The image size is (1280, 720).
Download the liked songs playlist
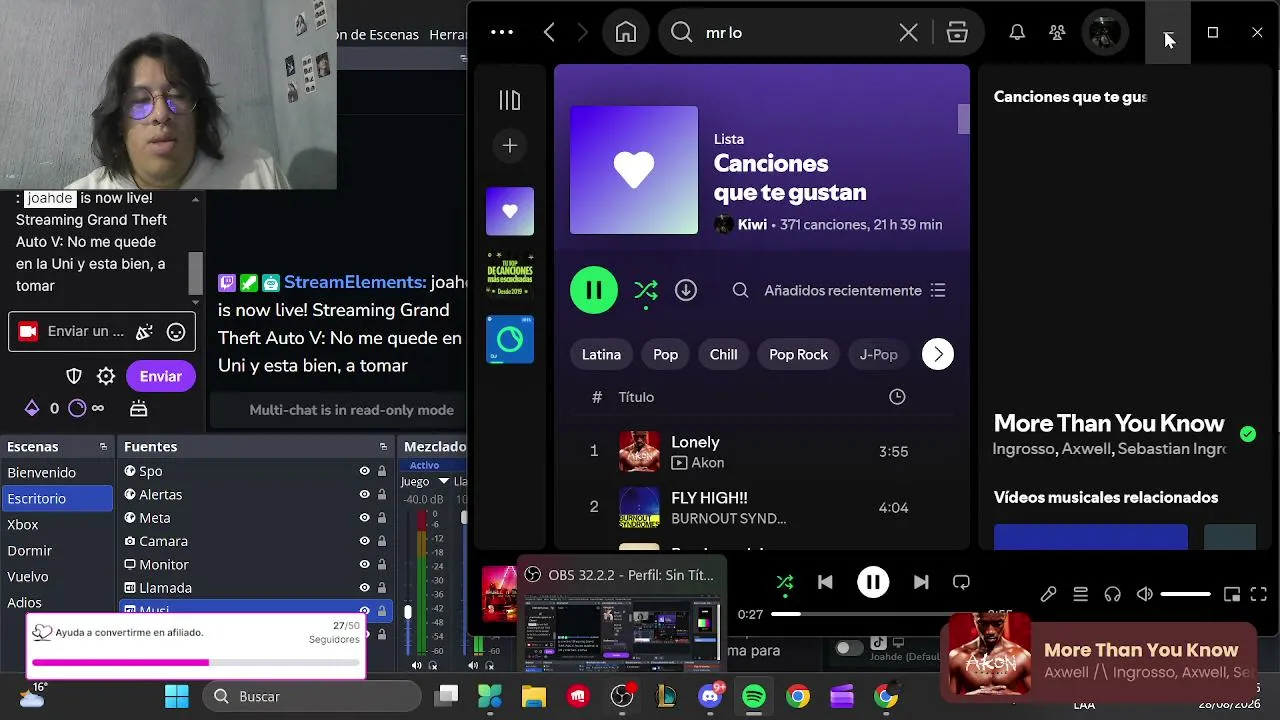click(686, 290)
